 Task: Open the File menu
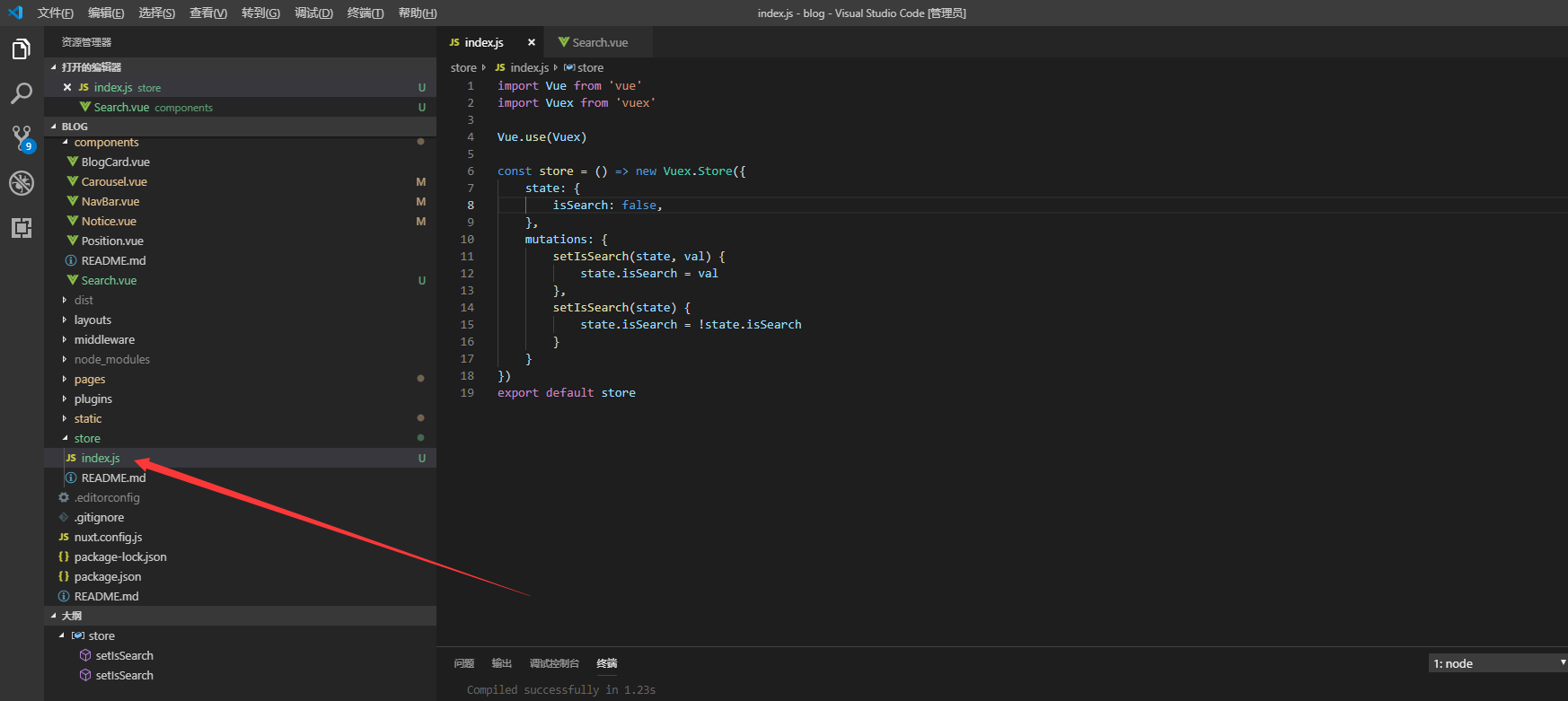55,13
